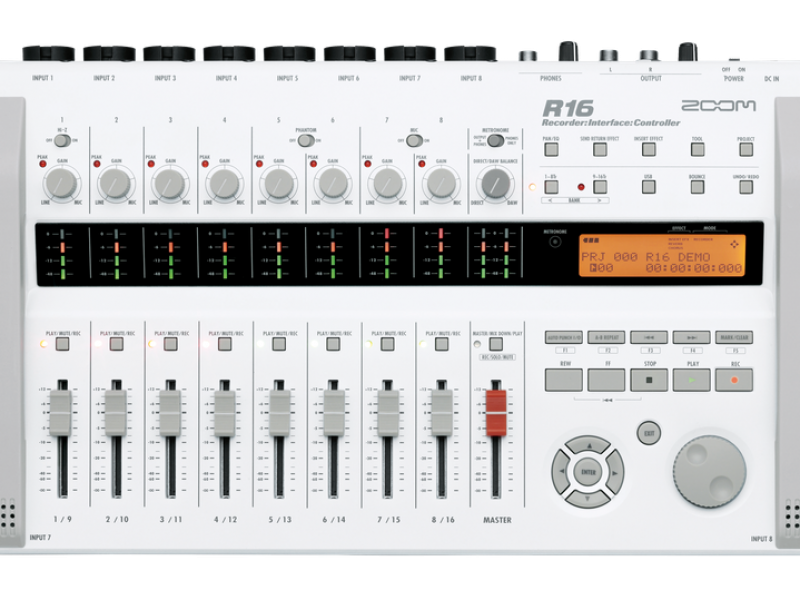This screenshot has height=600, width=800.
Task: Click the large jog dial
Action: coord(709,472)
